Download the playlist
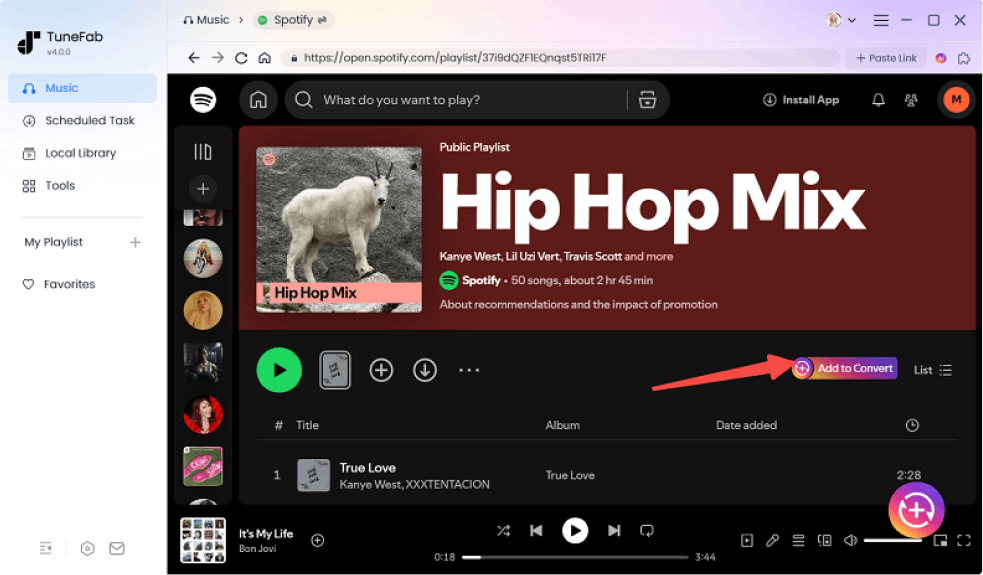The height and width of the screenshot is (575, 983). (425, 370)
